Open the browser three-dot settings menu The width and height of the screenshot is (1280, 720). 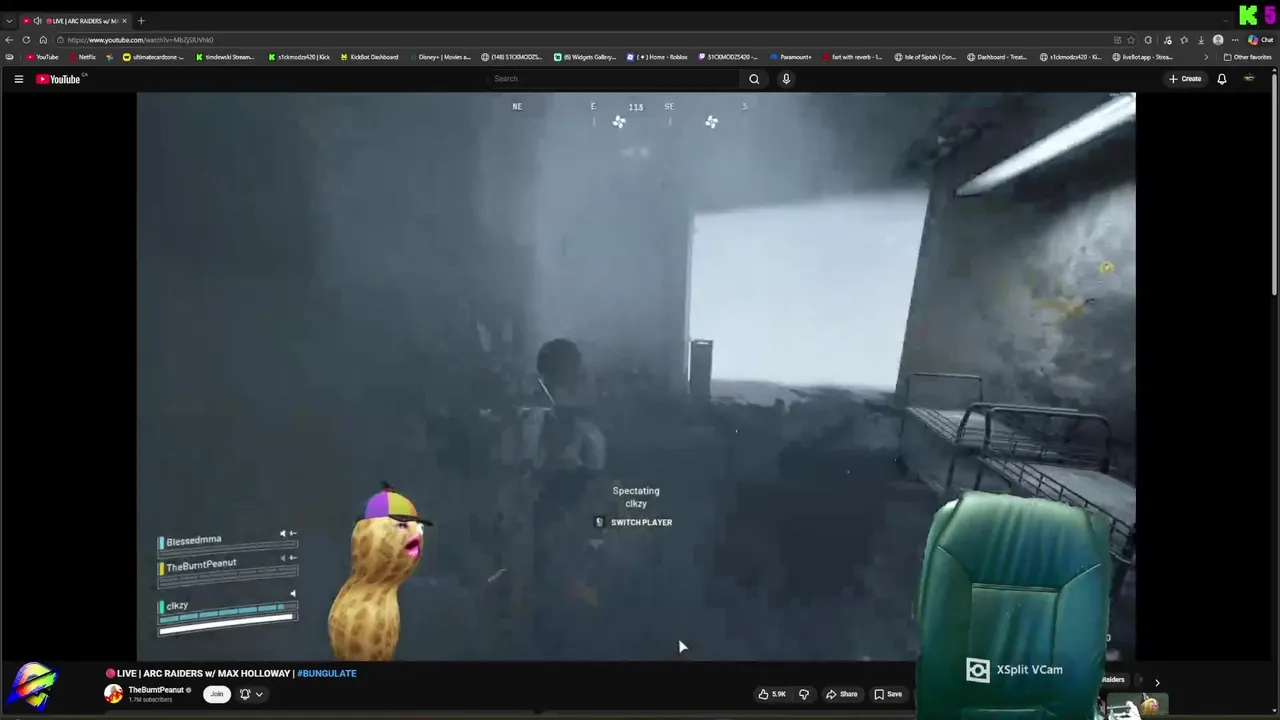(1233, 40)
